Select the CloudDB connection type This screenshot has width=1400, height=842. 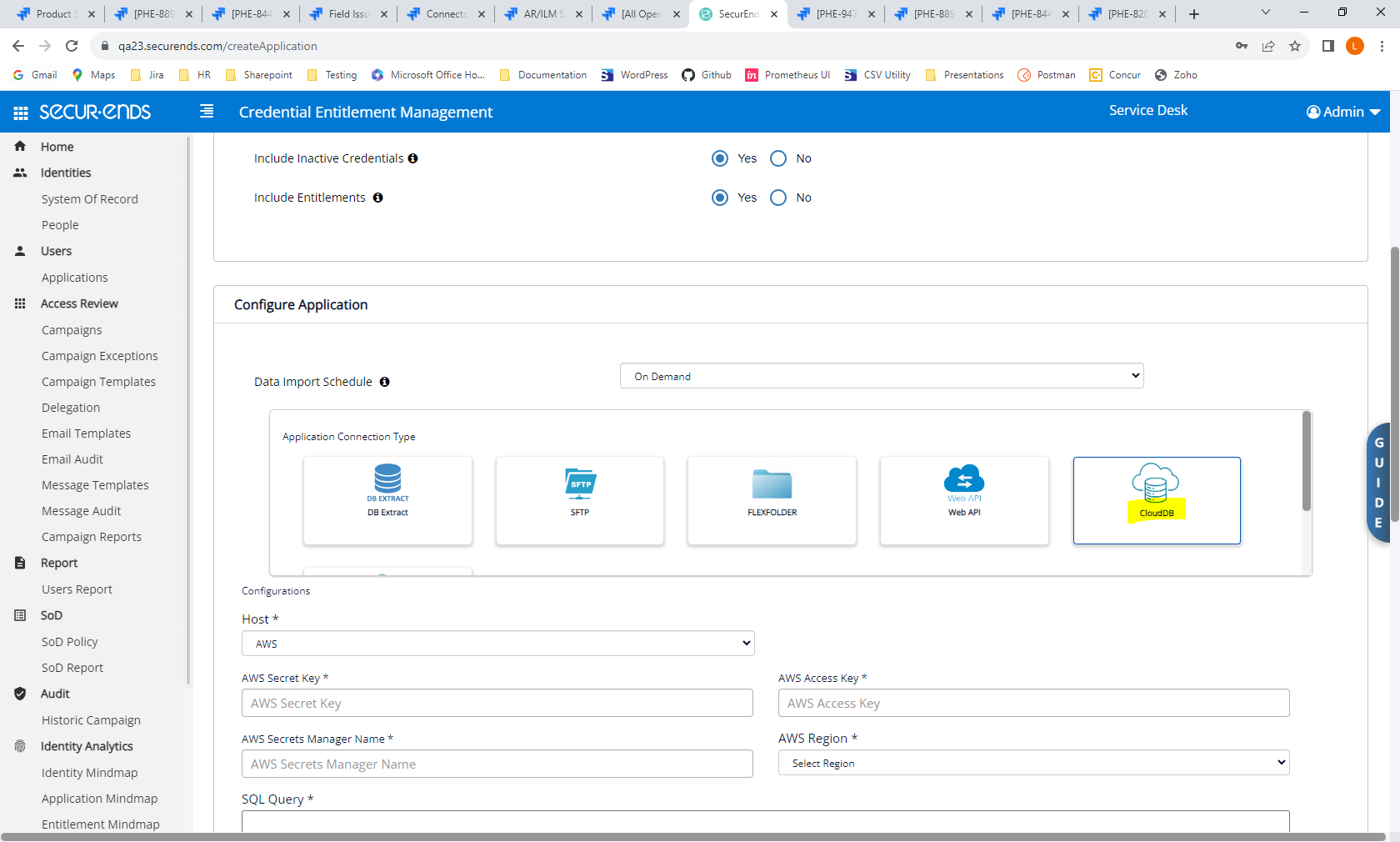click(1157, 499)
